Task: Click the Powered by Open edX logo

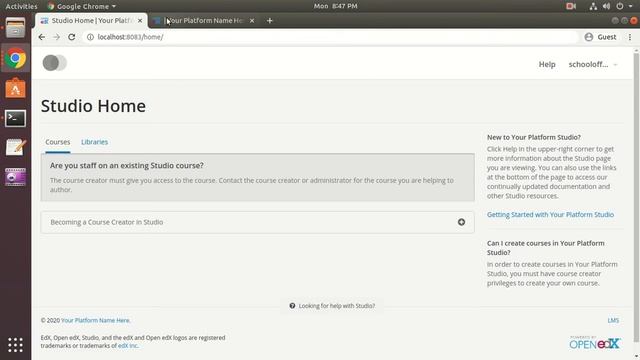Action: coord(595,342)
